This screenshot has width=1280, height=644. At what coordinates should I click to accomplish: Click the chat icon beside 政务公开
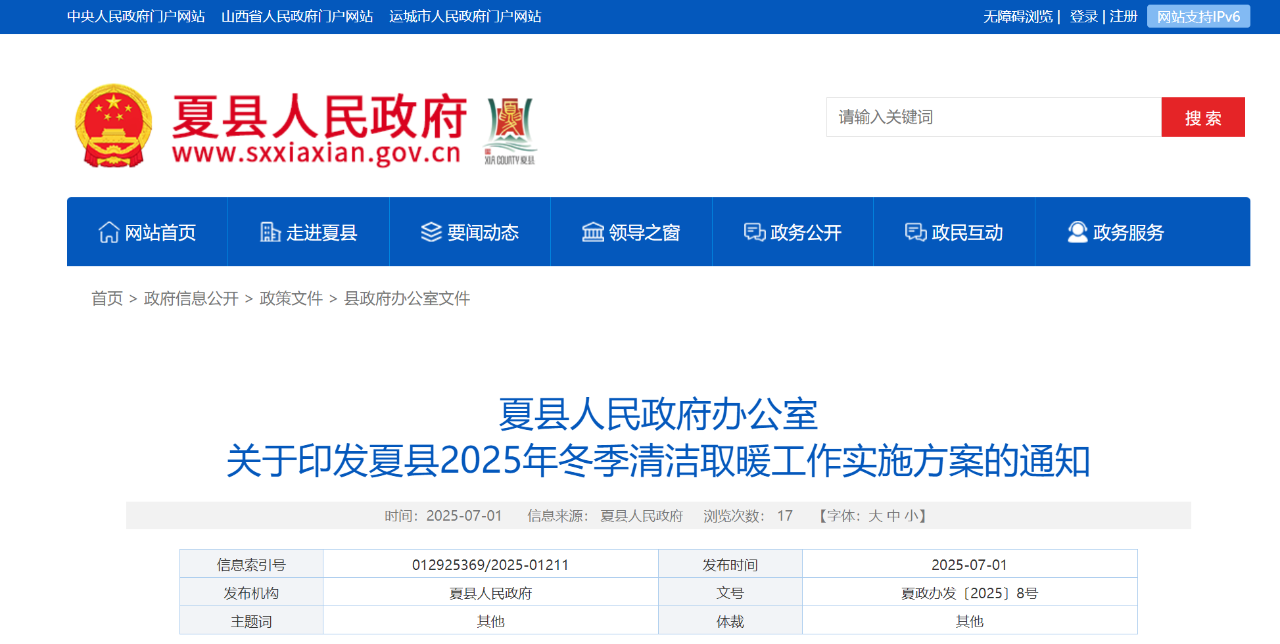[x=754, y=232]
